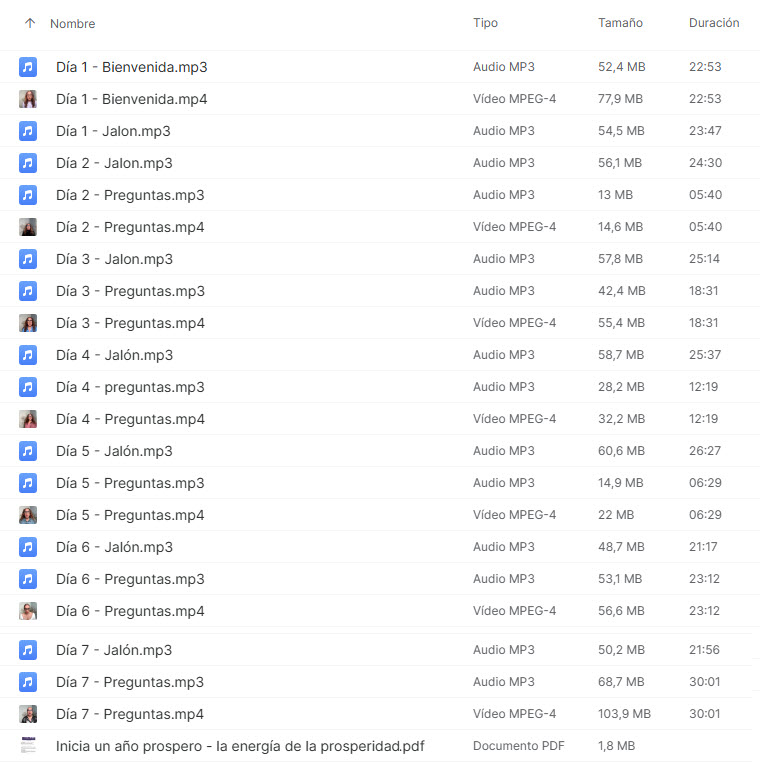Sort the list by Tipo column
760x765 pixels.
click(485, 23)
